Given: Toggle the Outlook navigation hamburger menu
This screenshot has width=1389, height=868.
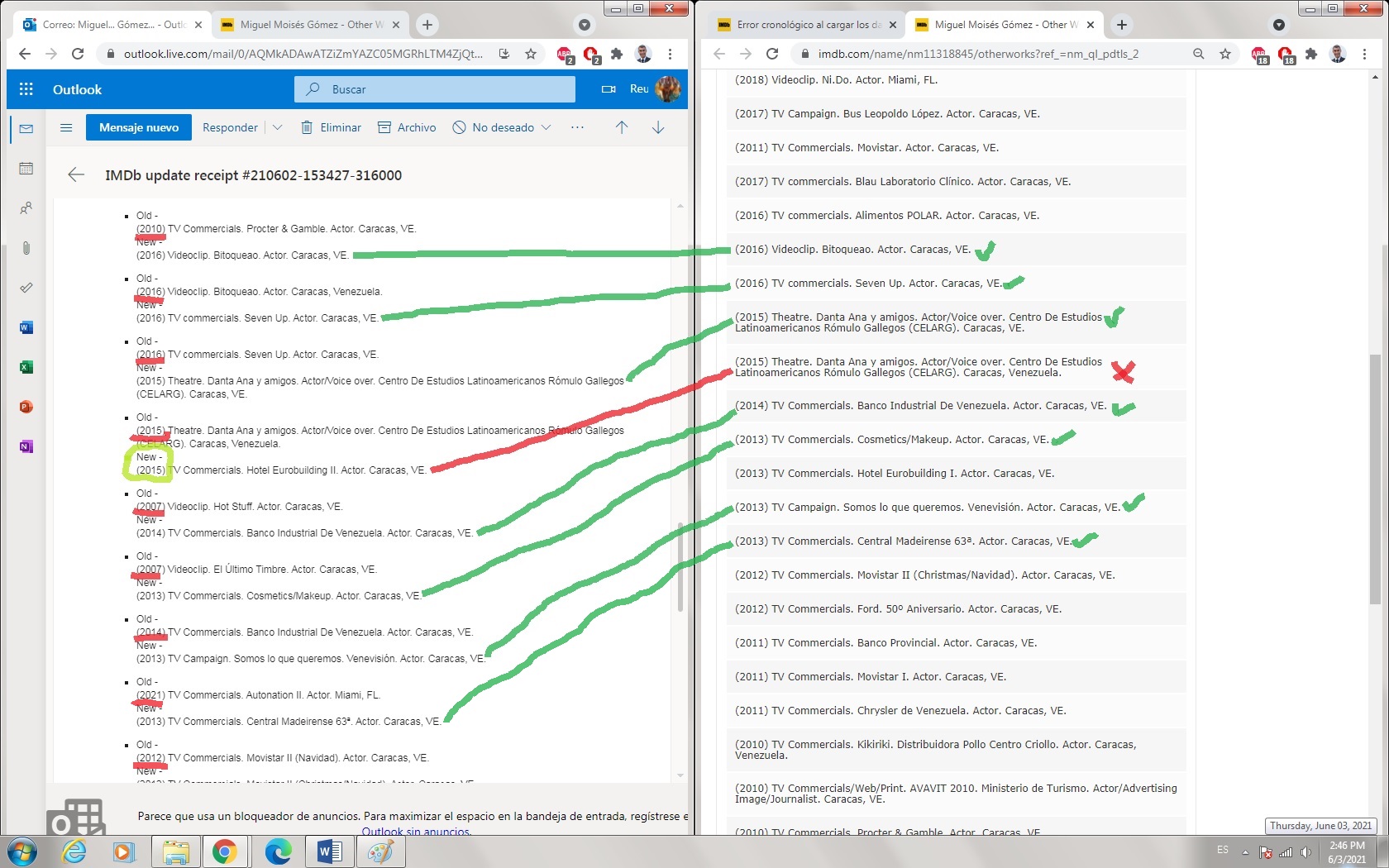Looking at the screenshot, I should 66,127.
